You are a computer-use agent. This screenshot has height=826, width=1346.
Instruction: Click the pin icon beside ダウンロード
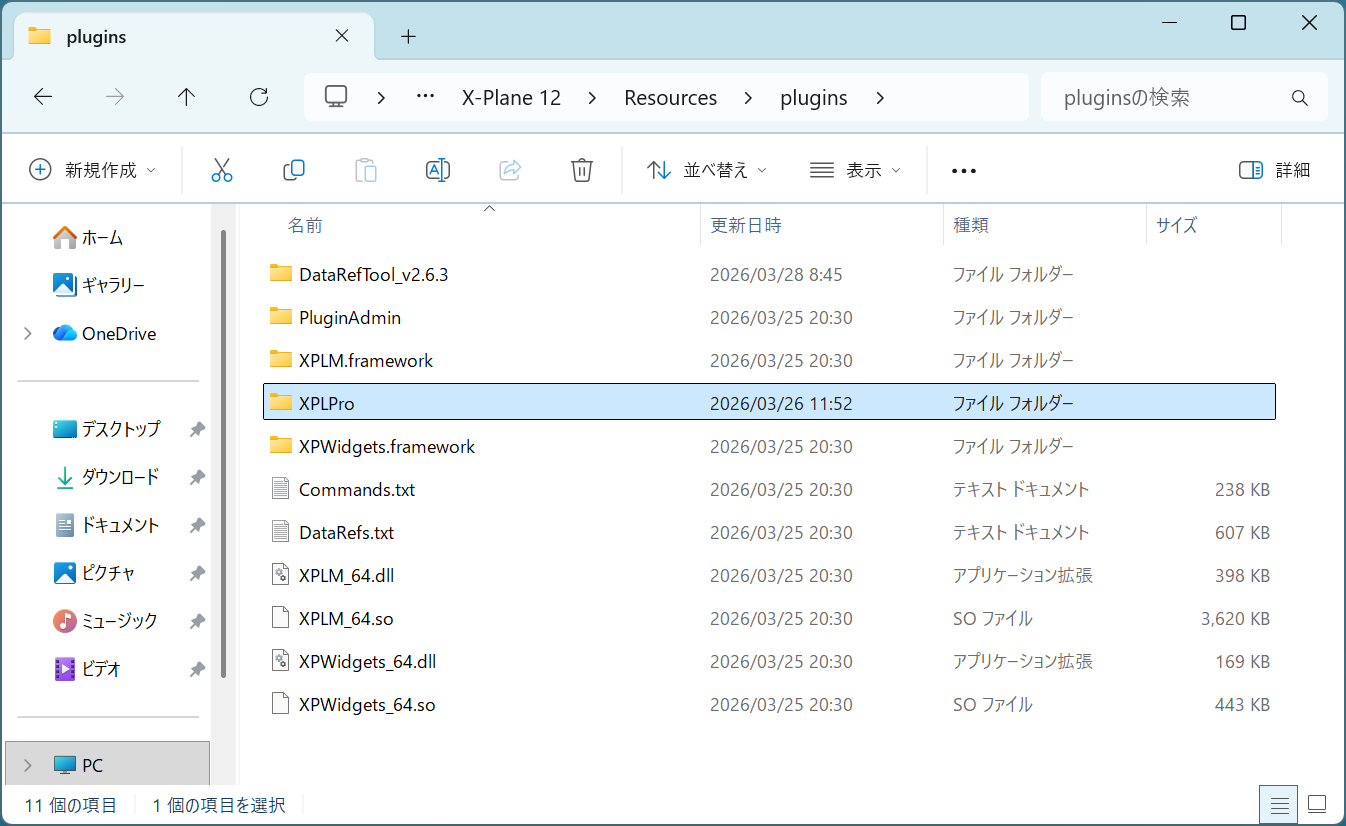(x=197, y=477)
